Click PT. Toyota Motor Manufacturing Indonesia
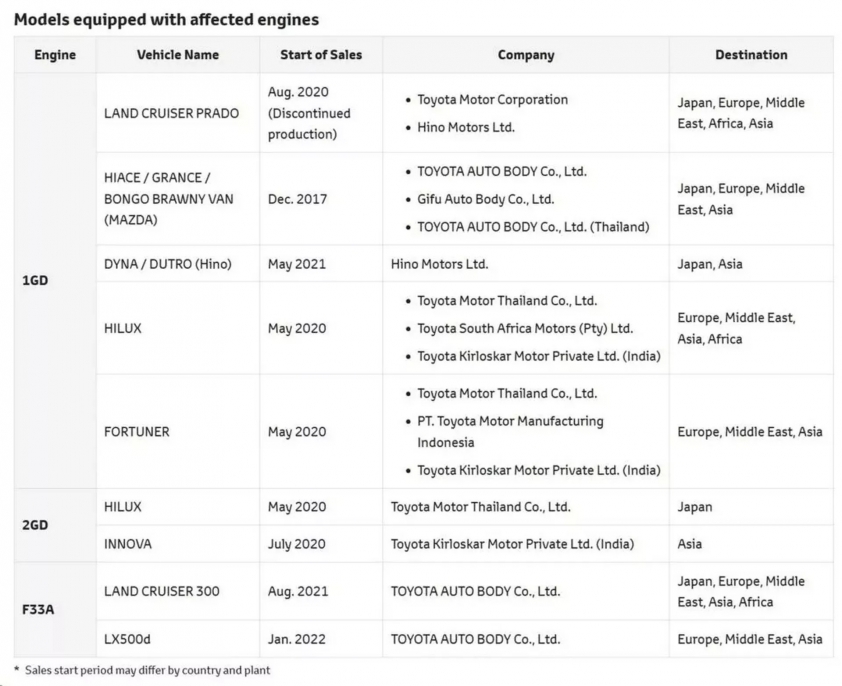This screenshot has width=842, height=686. click(x=510, y=432)
